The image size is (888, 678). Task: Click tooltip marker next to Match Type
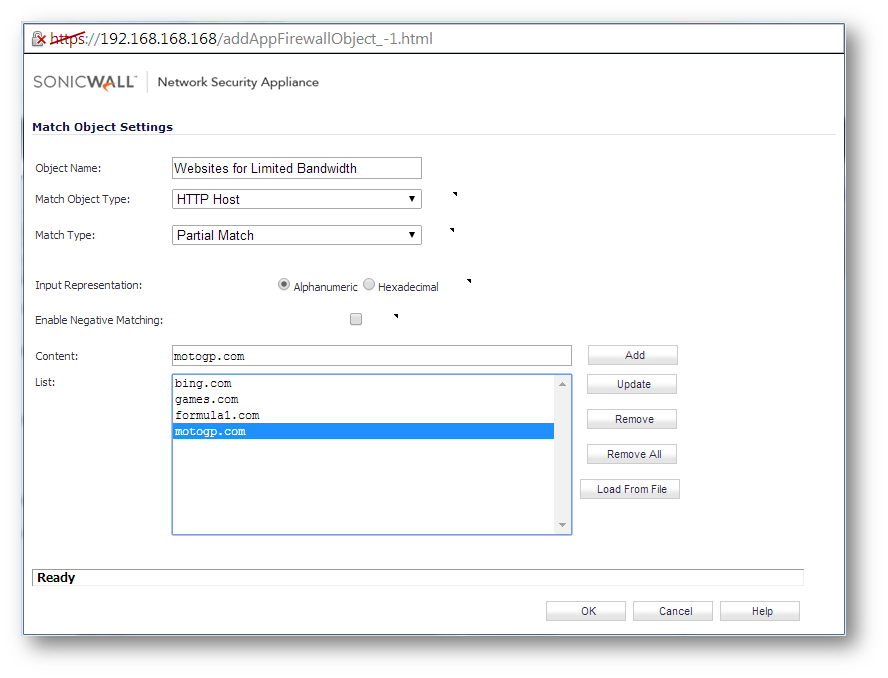click(x=452, y=230)
